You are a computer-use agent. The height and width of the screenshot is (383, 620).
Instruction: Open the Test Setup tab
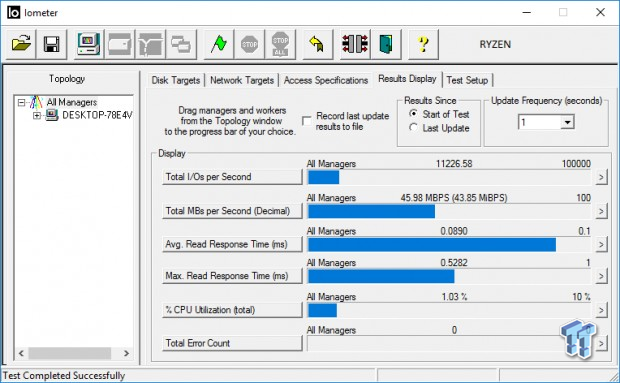click(x=467, y=80)
